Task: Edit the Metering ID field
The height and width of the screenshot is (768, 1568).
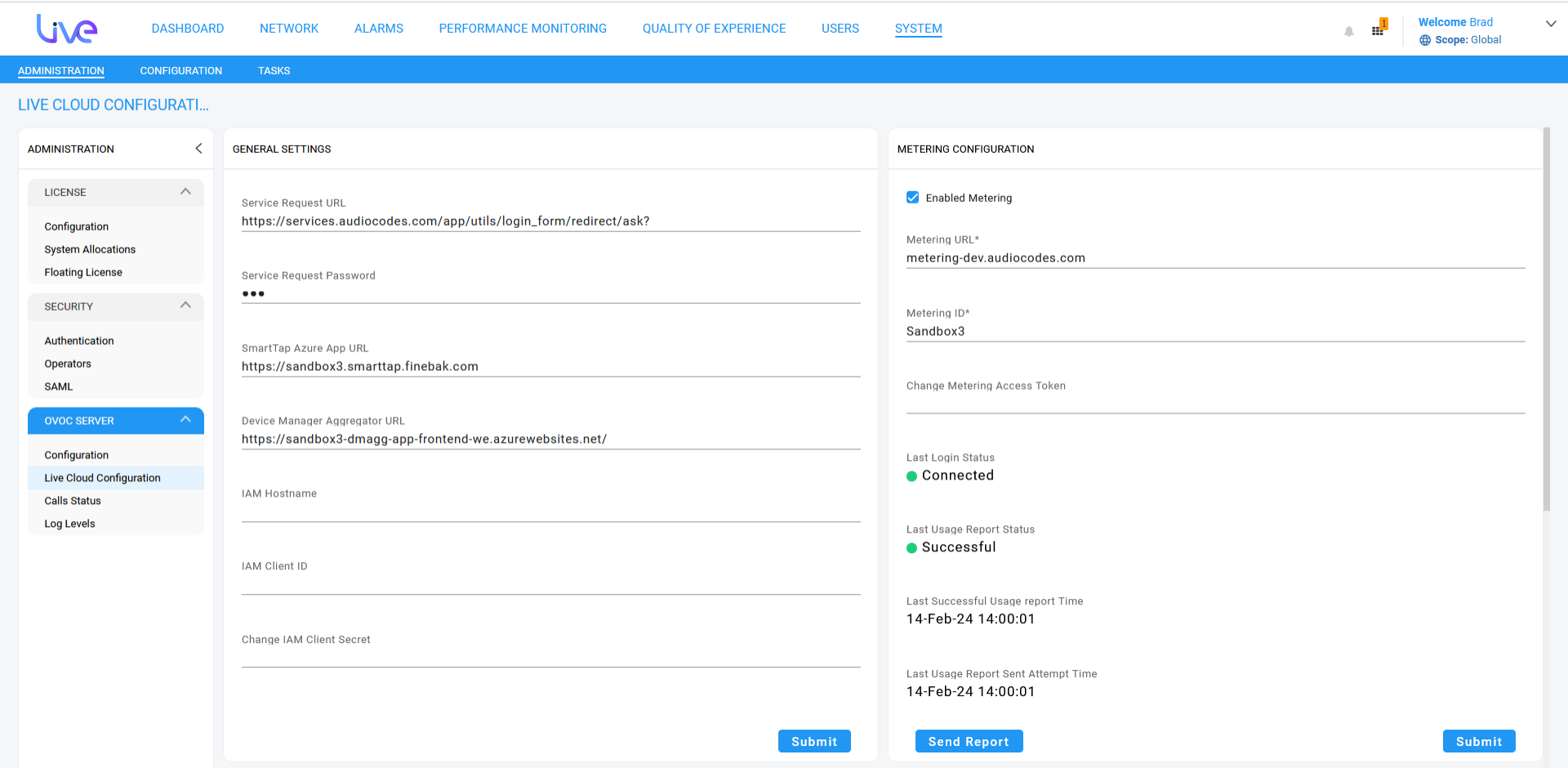Action: pos(1216,332)
